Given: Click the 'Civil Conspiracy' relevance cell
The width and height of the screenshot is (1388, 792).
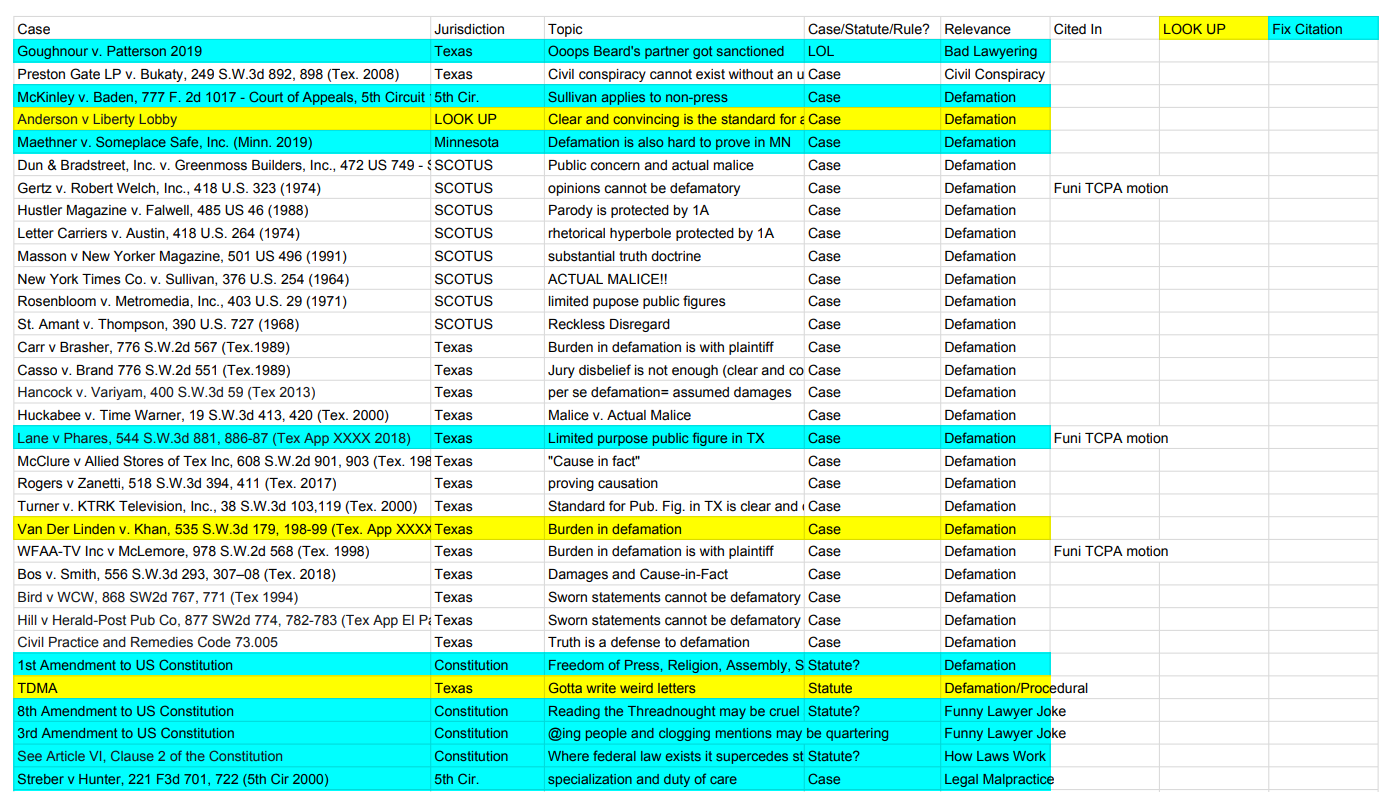Looking at the screenshot, I should click(995, 74).
